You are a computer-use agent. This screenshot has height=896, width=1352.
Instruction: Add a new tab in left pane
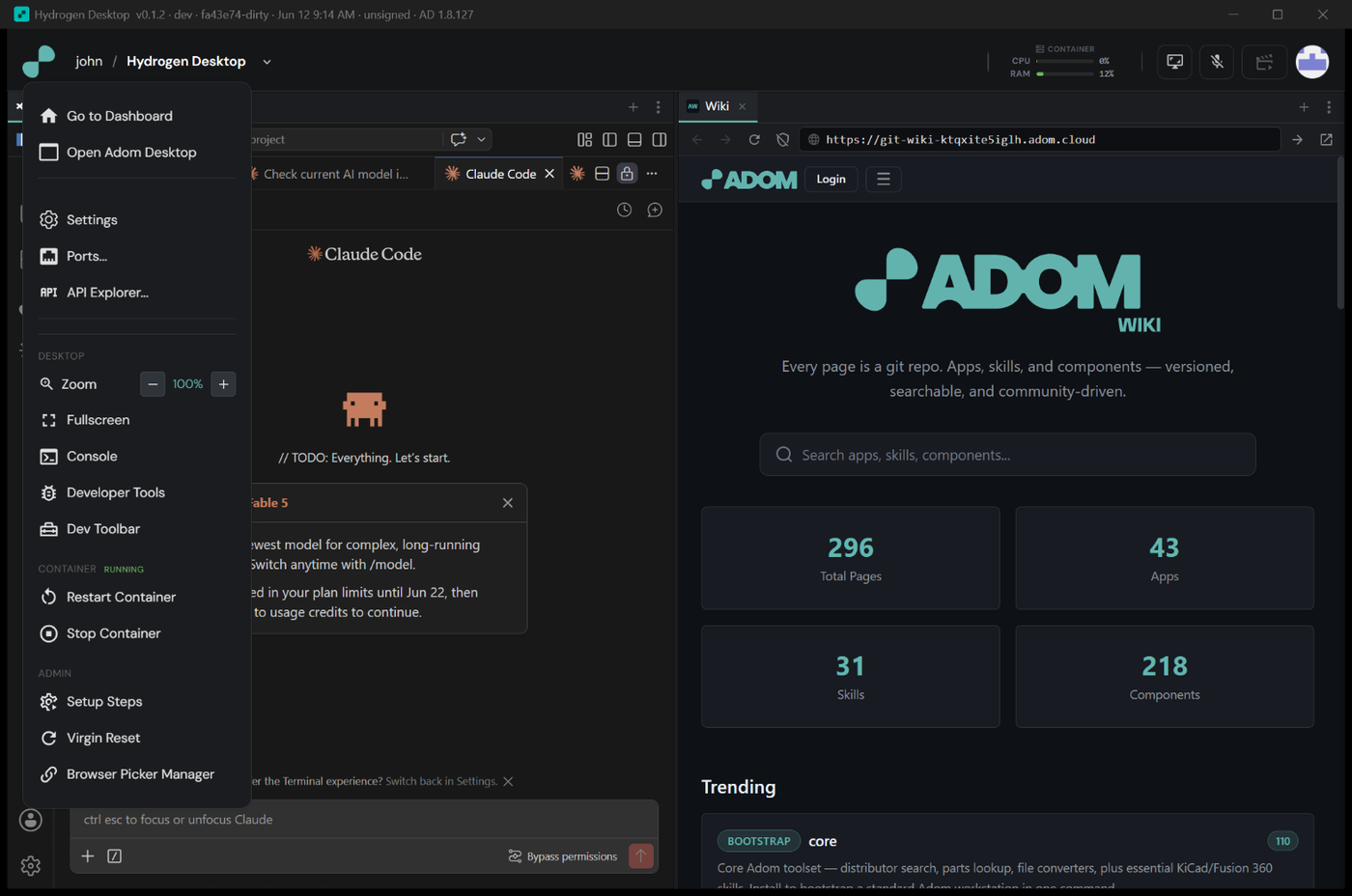pos(633,107)
